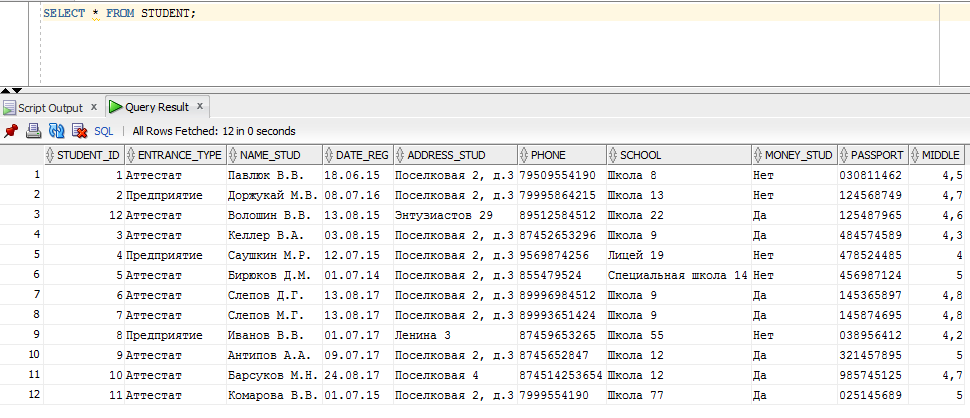Switch to the Query Result tab
This screenshot has height=418, width=970.
pos(157,107)
